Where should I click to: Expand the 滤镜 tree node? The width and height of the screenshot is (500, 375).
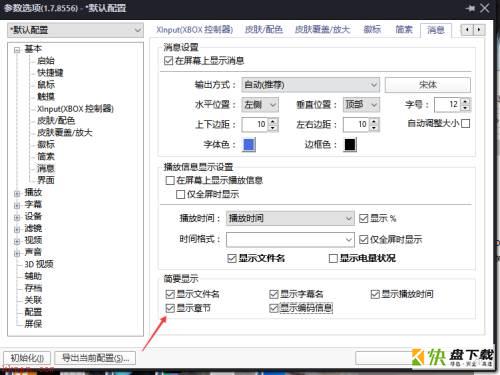[x=17, y=229]
